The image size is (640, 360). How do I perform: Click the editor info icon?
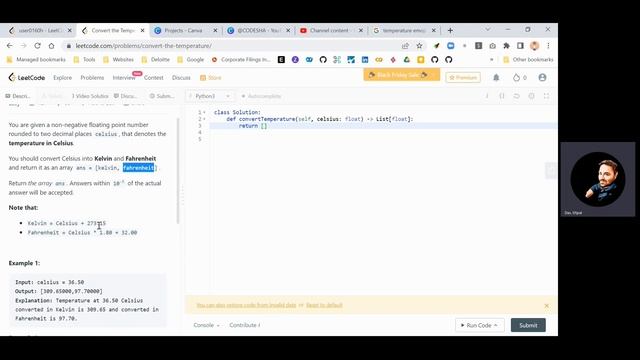(487, 96)
